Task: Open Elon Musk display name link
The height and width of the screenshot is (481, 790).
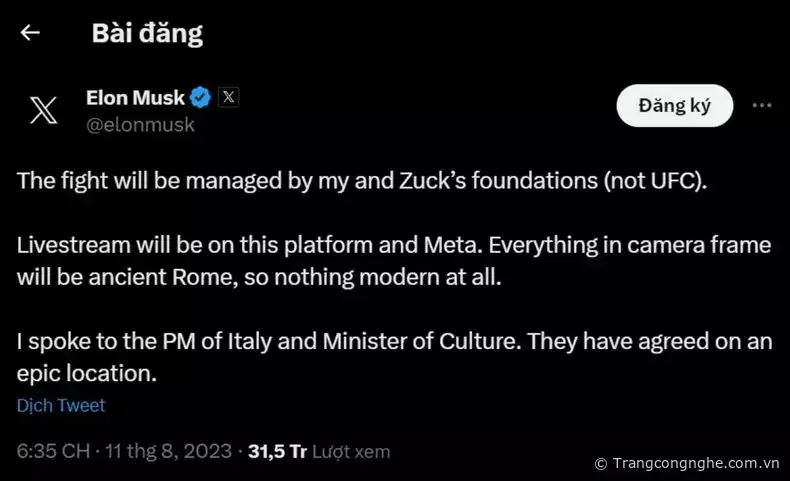Action: 135,97
